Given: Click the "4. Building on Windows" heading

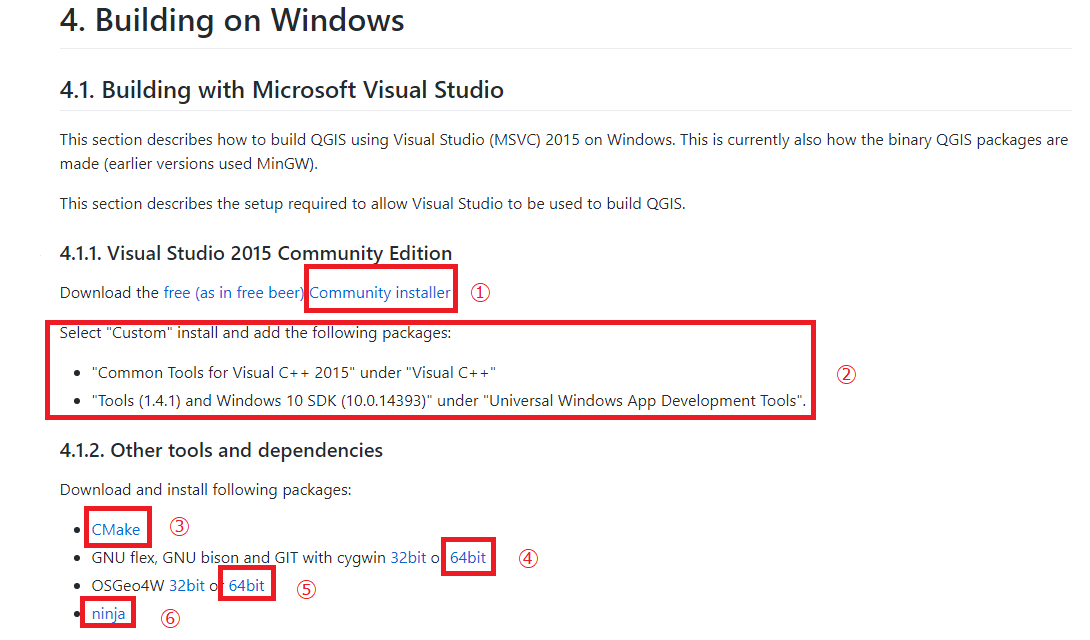Looking at the screenshot, I should click(x=232, y=19).
